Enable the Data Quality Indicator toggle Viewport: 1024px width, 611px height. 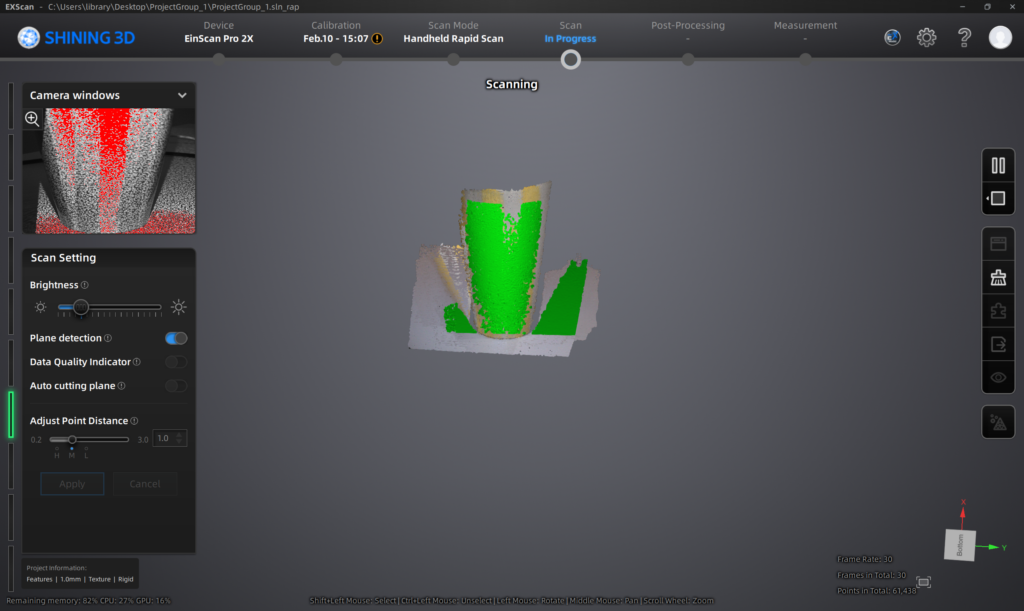point(176,362)
